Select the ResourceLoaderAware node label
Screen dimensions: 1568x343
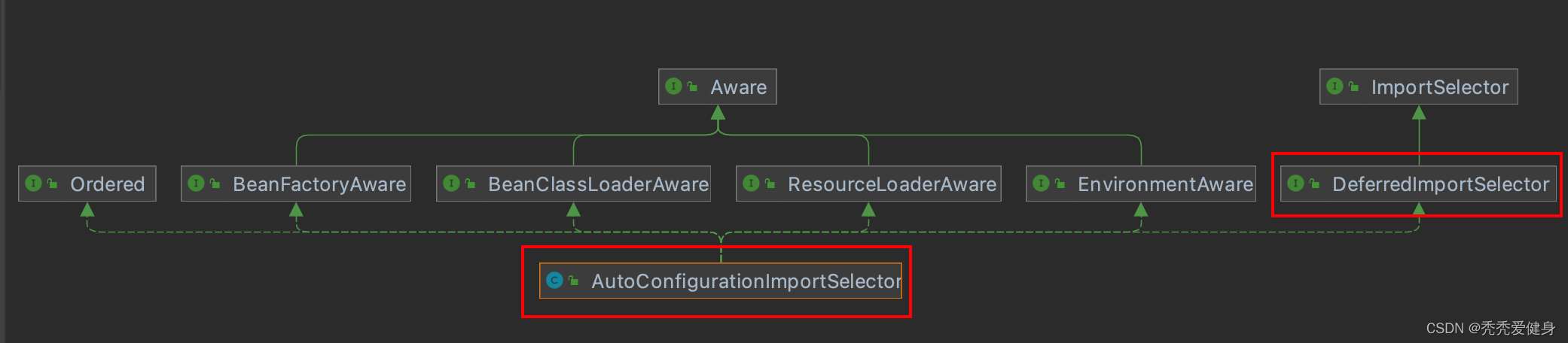click(x=892, y=184)
